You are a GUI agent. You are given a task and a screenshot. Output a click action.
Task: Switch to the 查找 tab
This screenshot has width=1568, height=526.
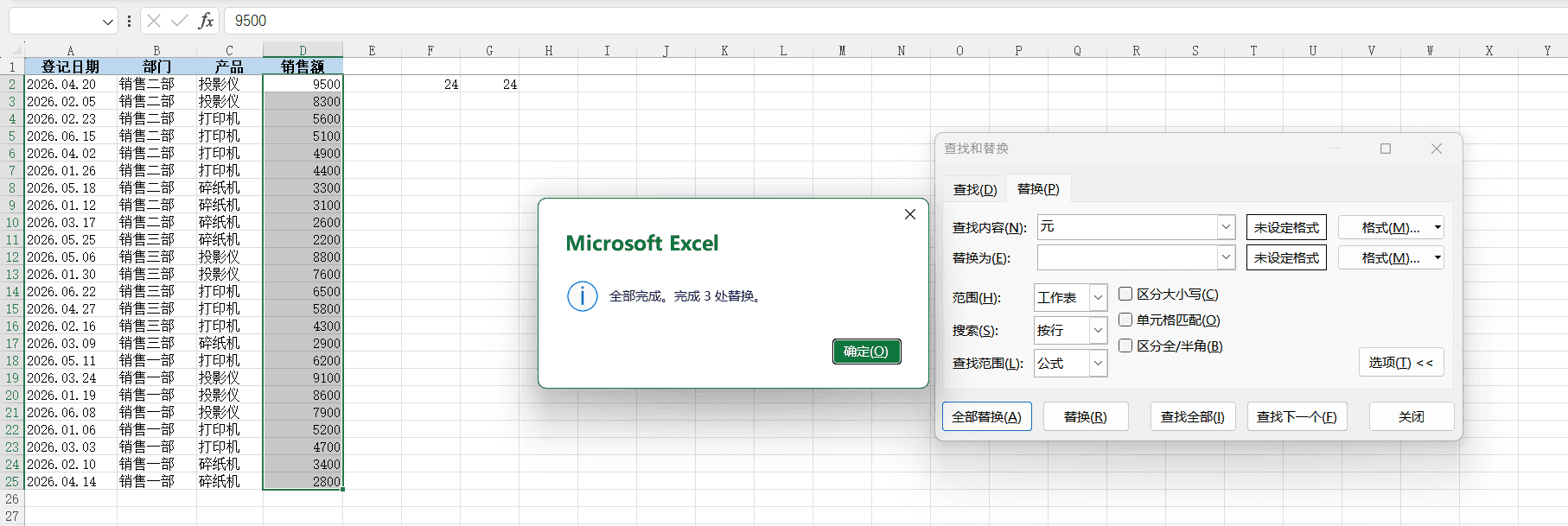coord(975,189)
